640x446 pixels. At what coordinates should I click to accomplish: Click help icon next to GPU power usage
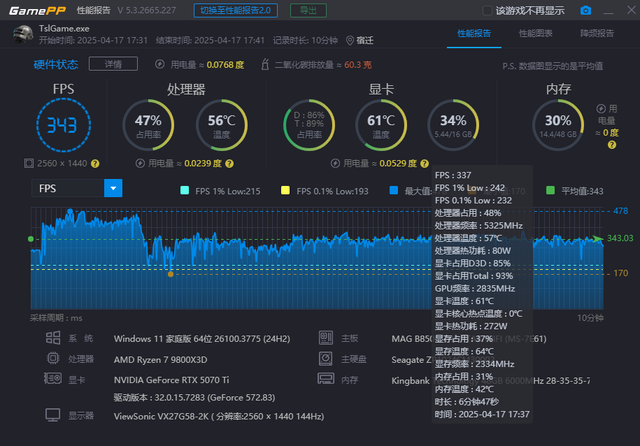click(x=424, y=164)
